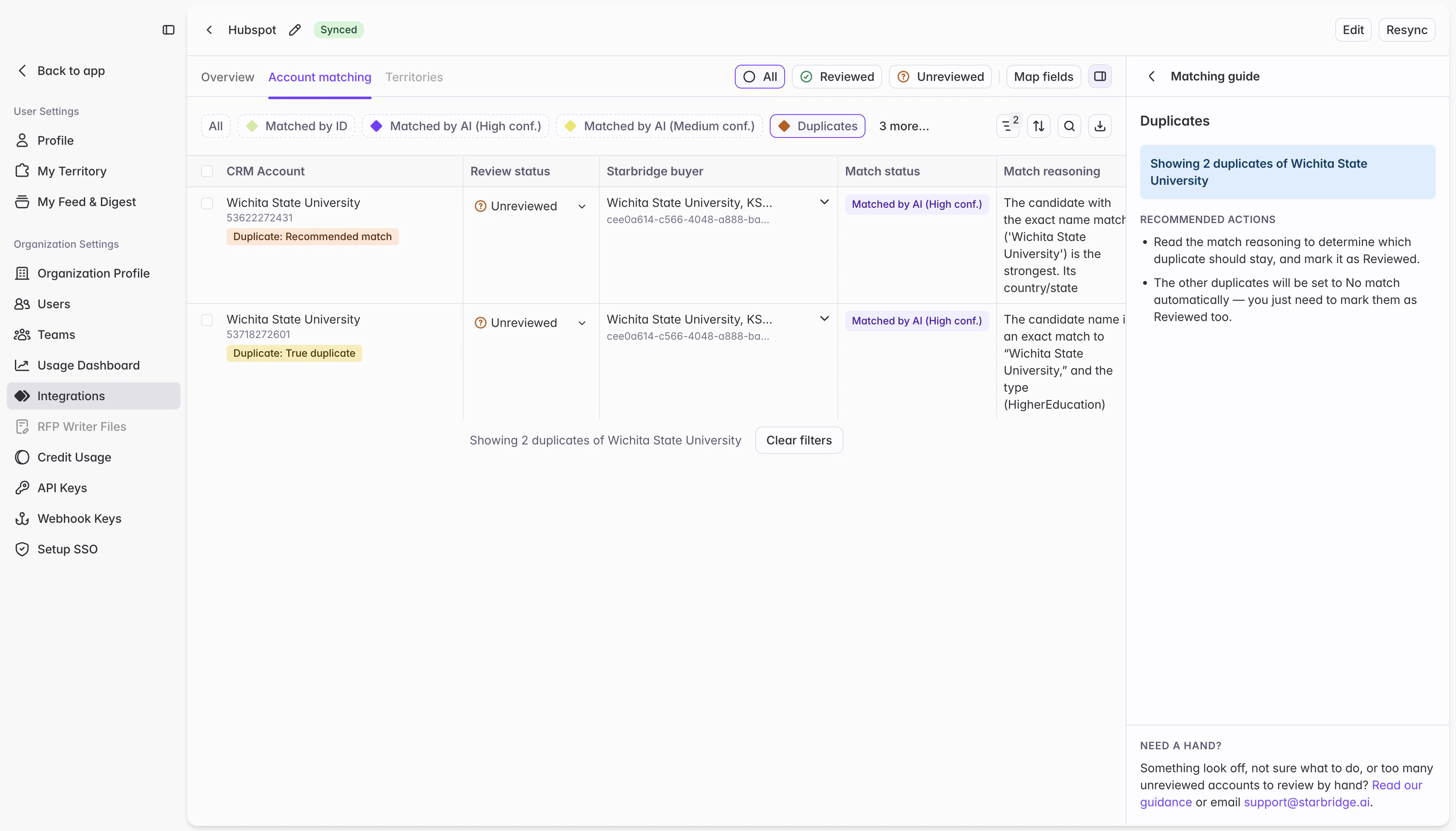The width and height of the screenshot is (1456, 831).
Task: Open Setup SSO page
Action: (94, 549)
